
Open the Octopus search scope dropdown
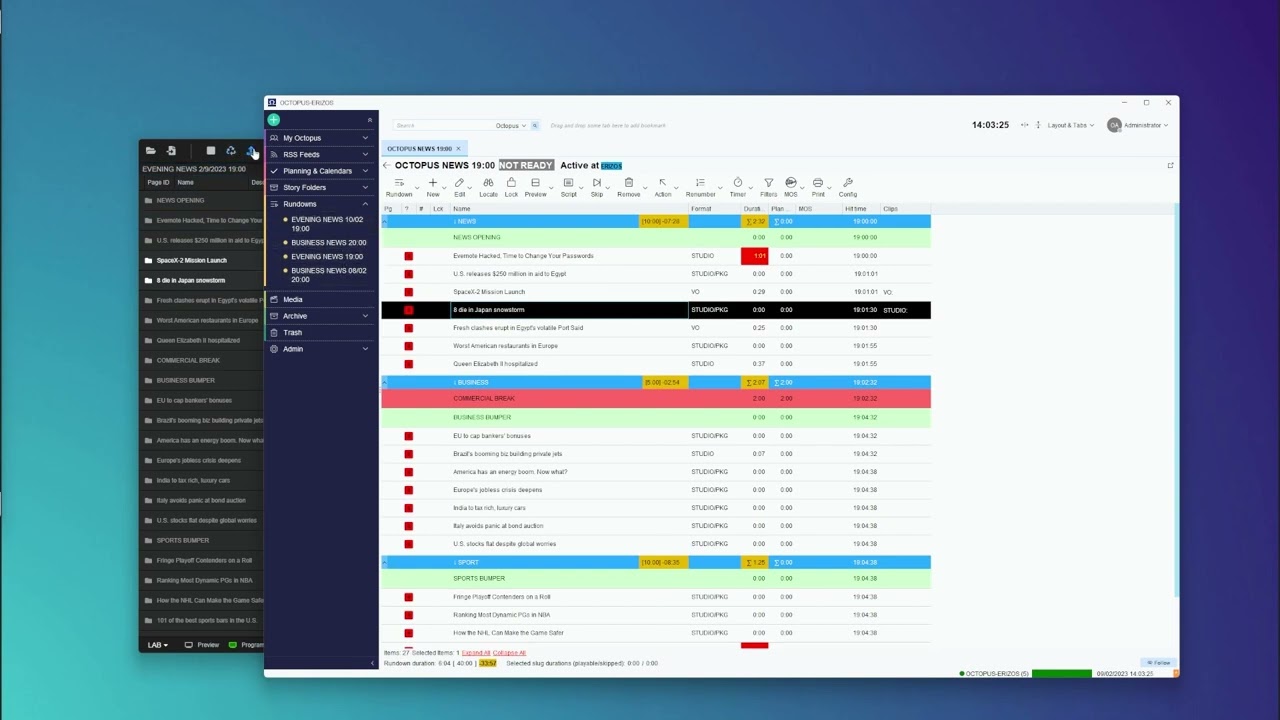[x=511, y=126]
